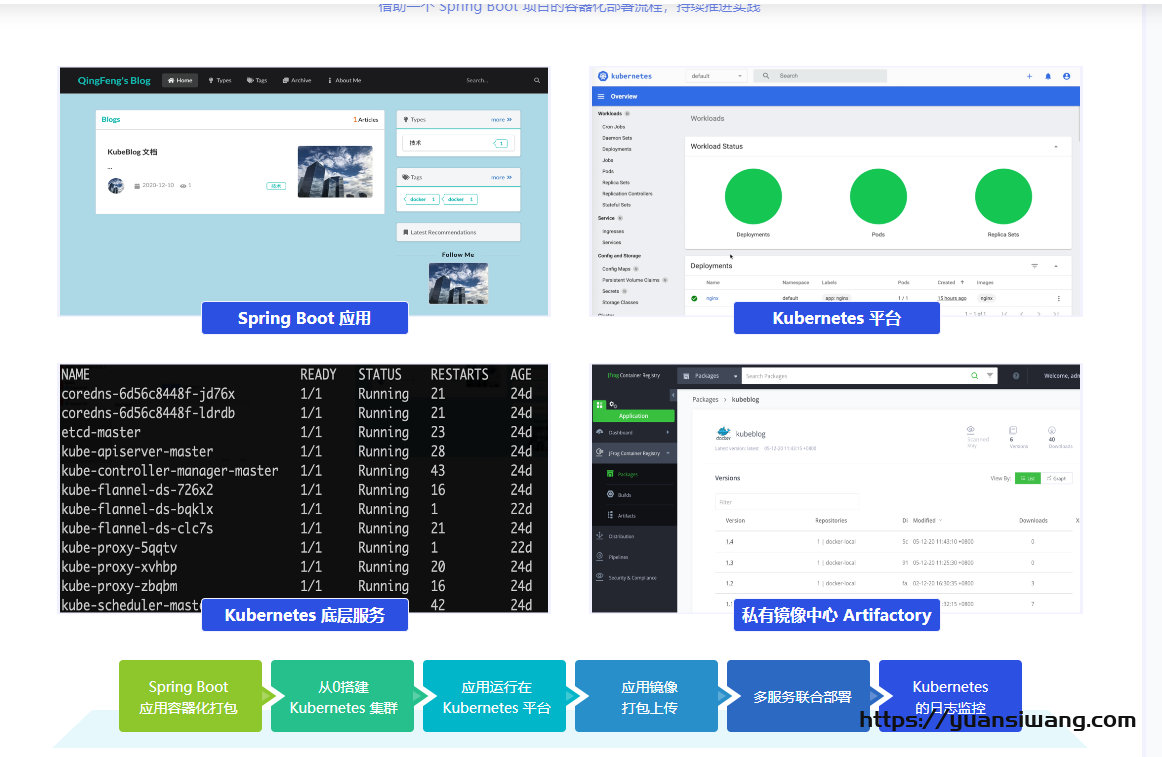Click the green Deployments status circle
The width and height of the screenshot is (1162, 757).
pyautogui.click(x=753, y=196)
